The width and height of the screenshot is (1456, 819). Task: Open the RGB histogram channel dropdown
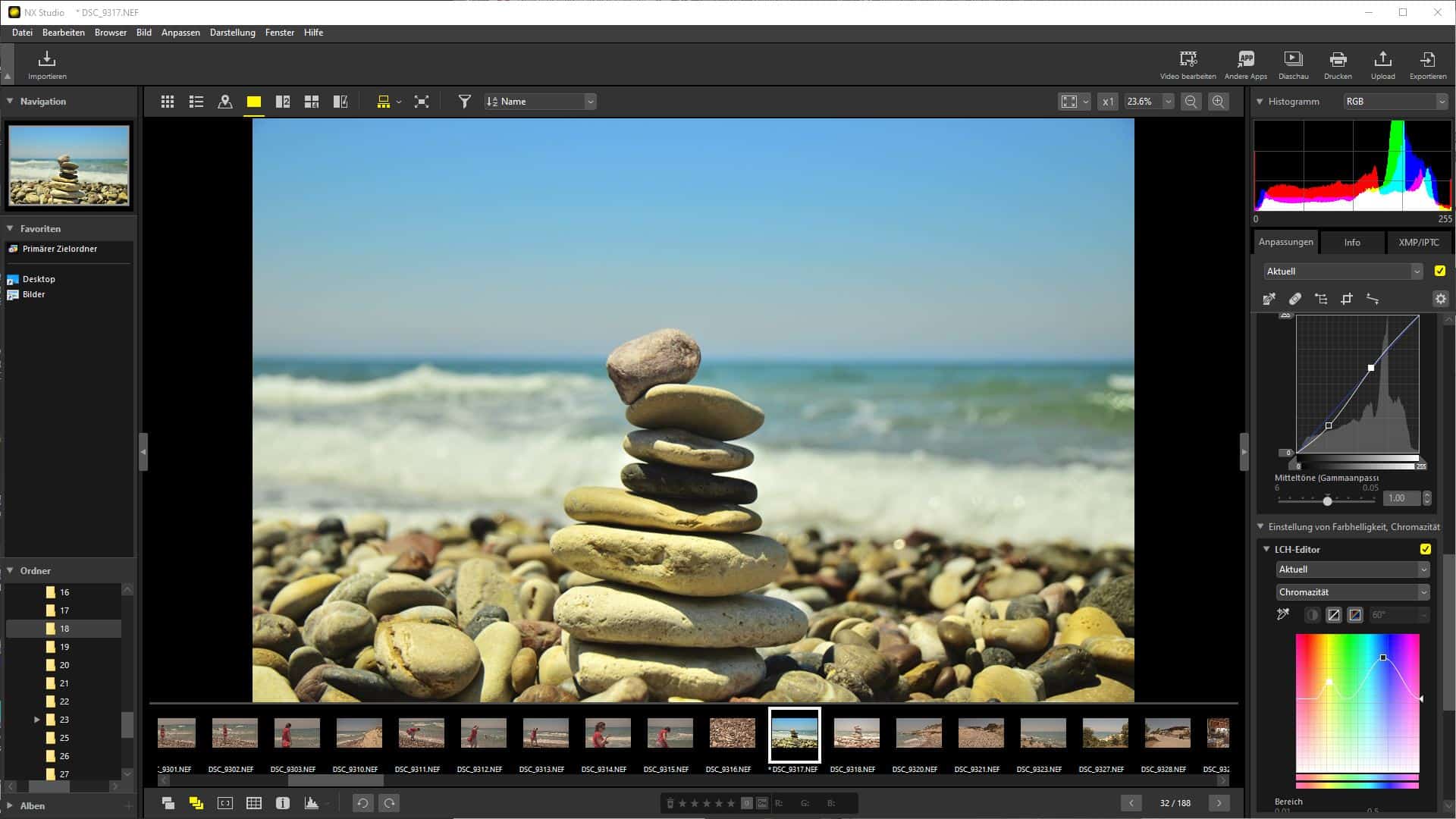click(1395, 101)
